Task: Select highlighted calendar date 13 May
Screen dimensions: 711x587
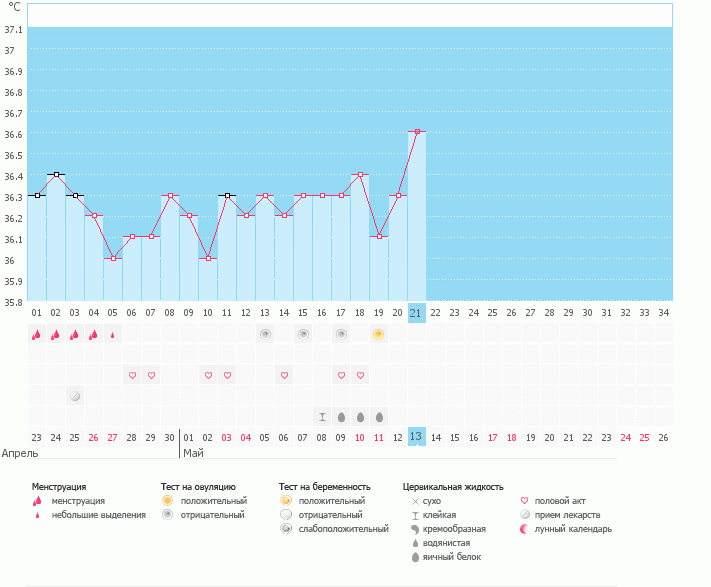Action: coord(416,437)
